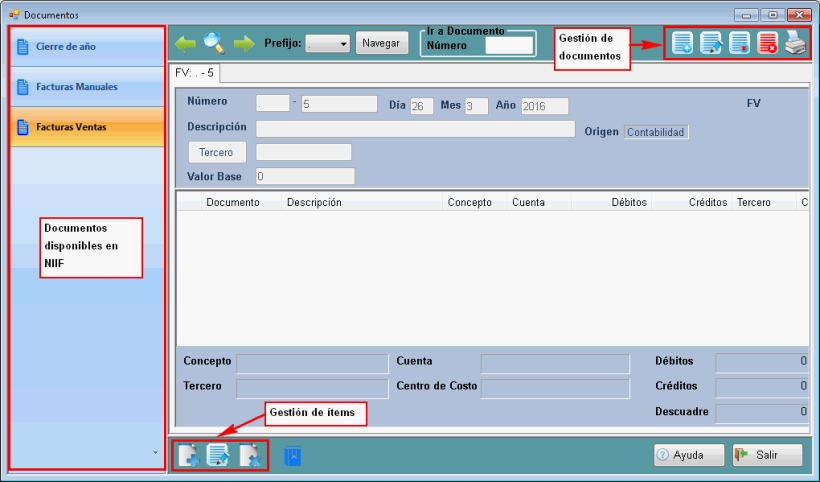820x482 pixels.
Task: Click the edit item icon
Action: tap(218, 455)
